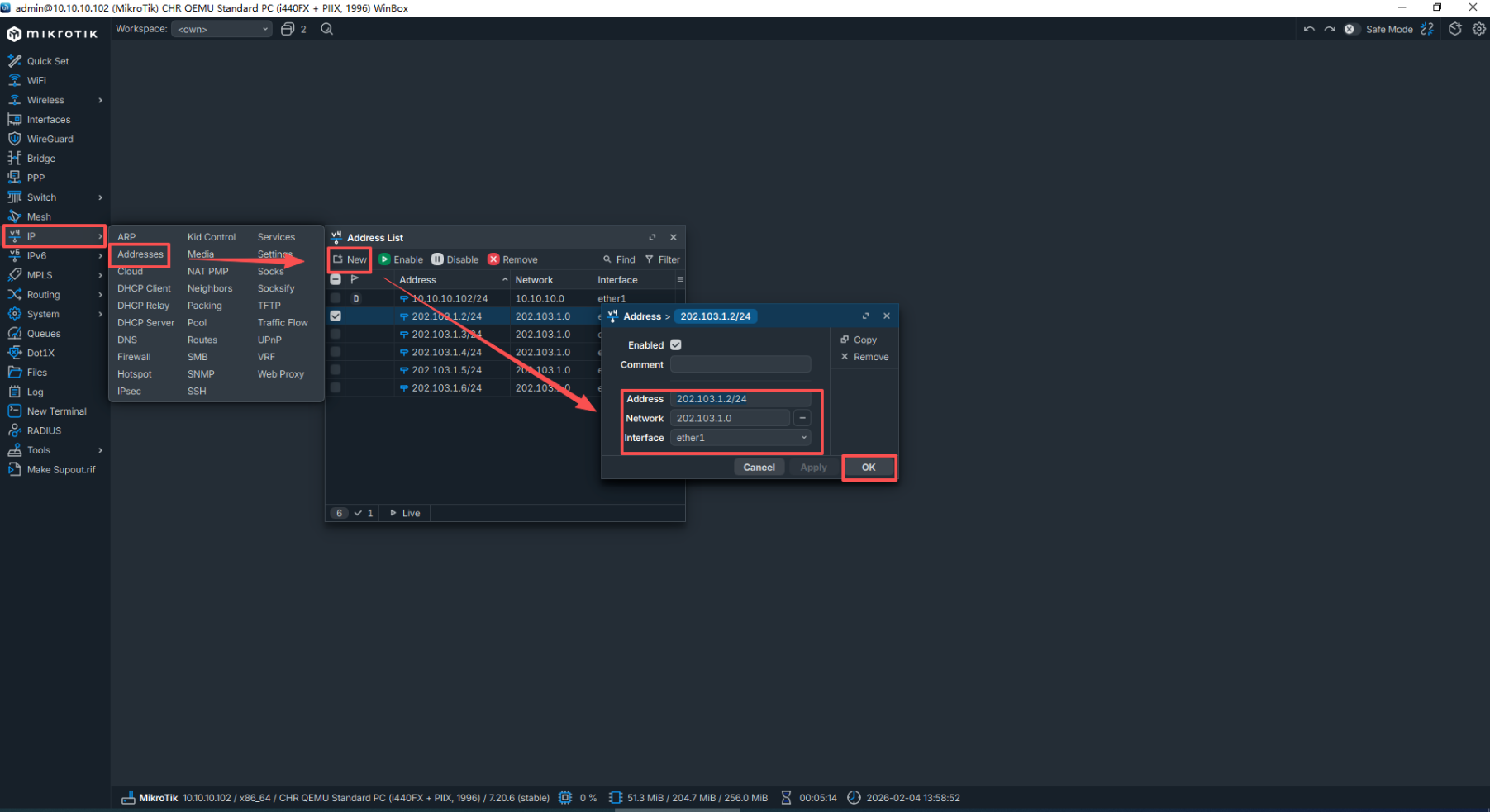Select Firewall from the IP submenu

134,357
